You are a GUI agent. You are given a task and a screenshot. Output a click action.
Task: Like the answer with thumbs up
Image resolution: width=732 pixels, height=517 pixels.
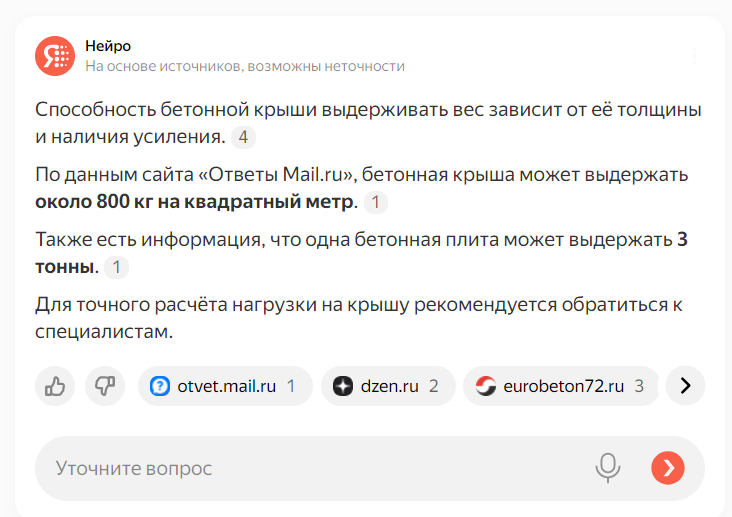[55, 385]
